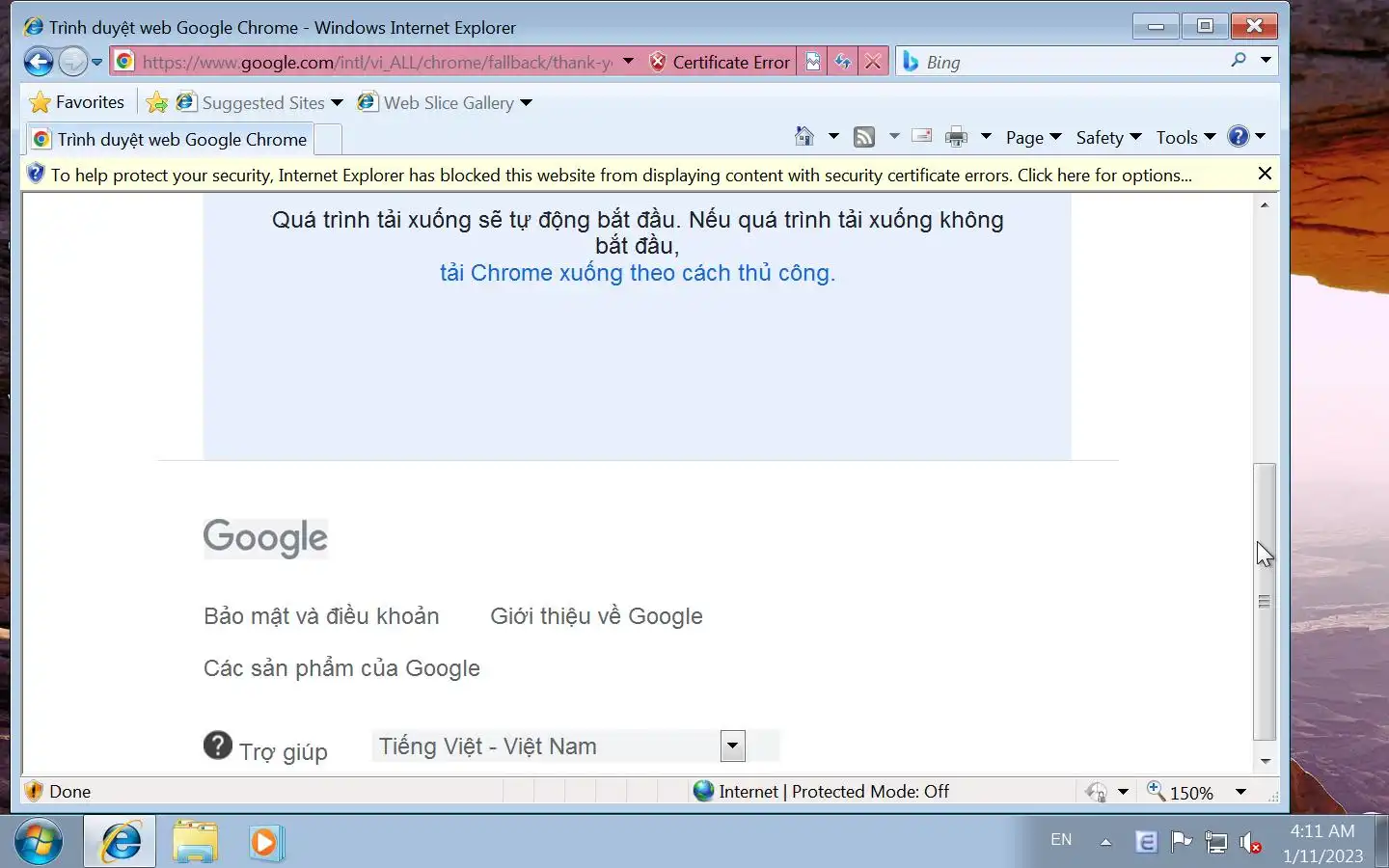
Task: Open a new tab with blank tab button
Action: point(328,139)
